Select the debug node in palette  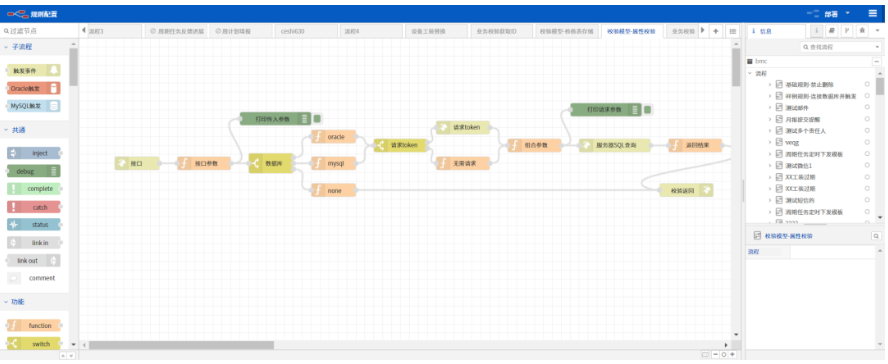point(33,171)
